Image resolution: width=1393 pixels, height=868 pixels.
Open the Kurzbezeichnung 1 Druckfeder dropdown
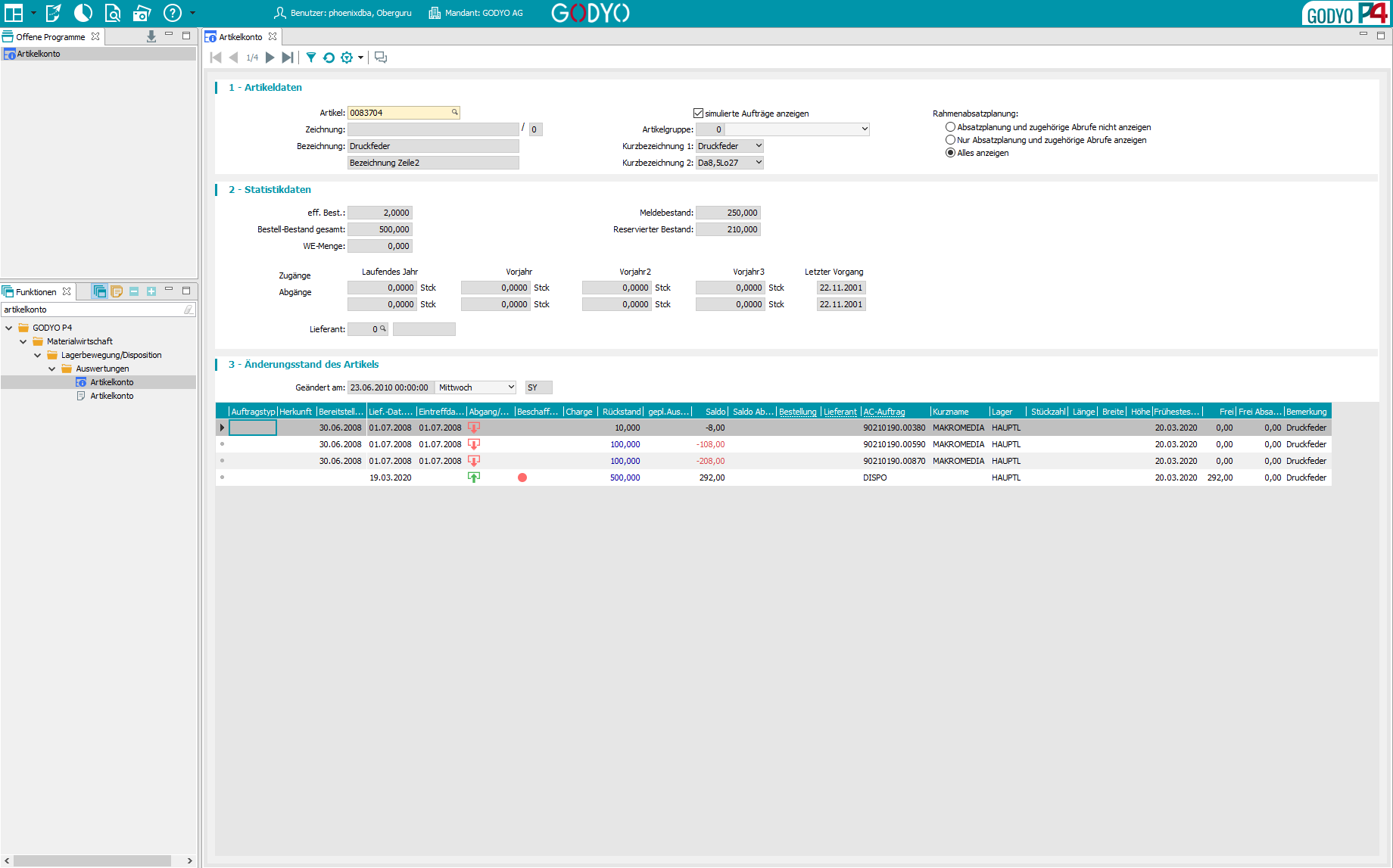coord(759,146)
